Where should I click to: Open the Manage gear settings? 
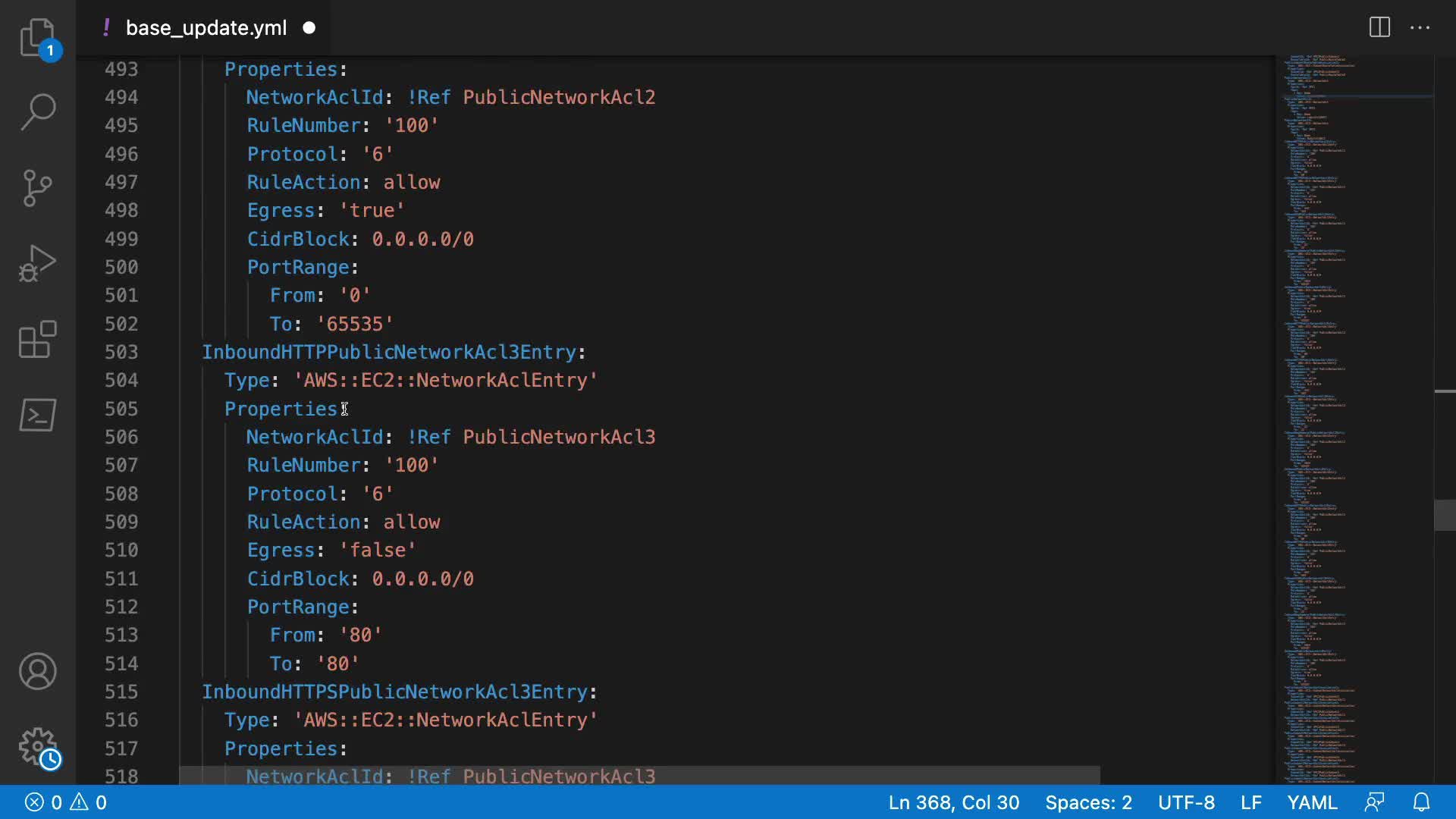[x=37, y=747]
